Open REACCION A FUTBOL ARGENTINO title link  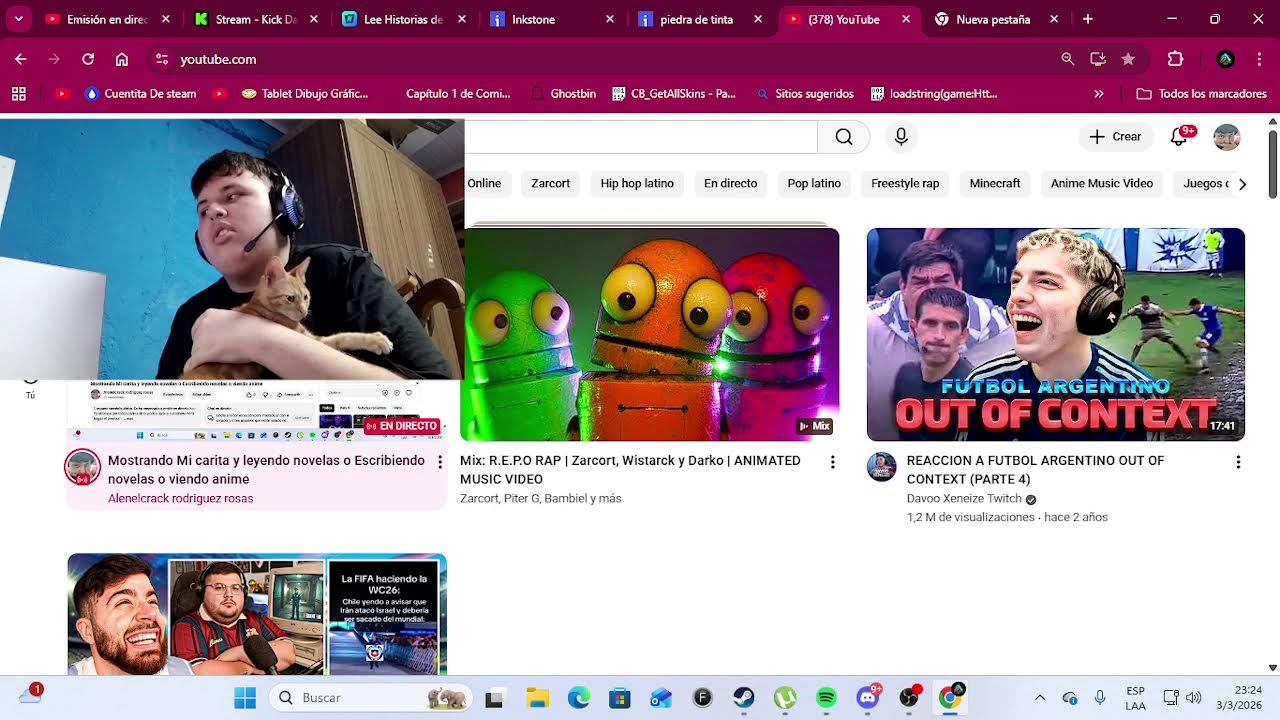click(x=1035, y=470)
